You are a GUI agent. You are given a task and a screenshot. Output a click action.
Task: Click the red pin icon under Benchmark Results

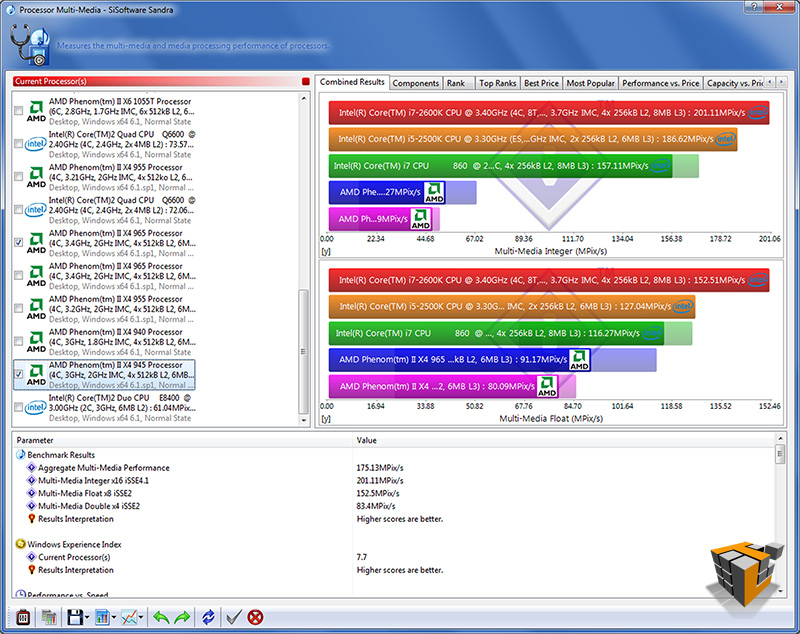pyautogui.click(x=32, y=519)
